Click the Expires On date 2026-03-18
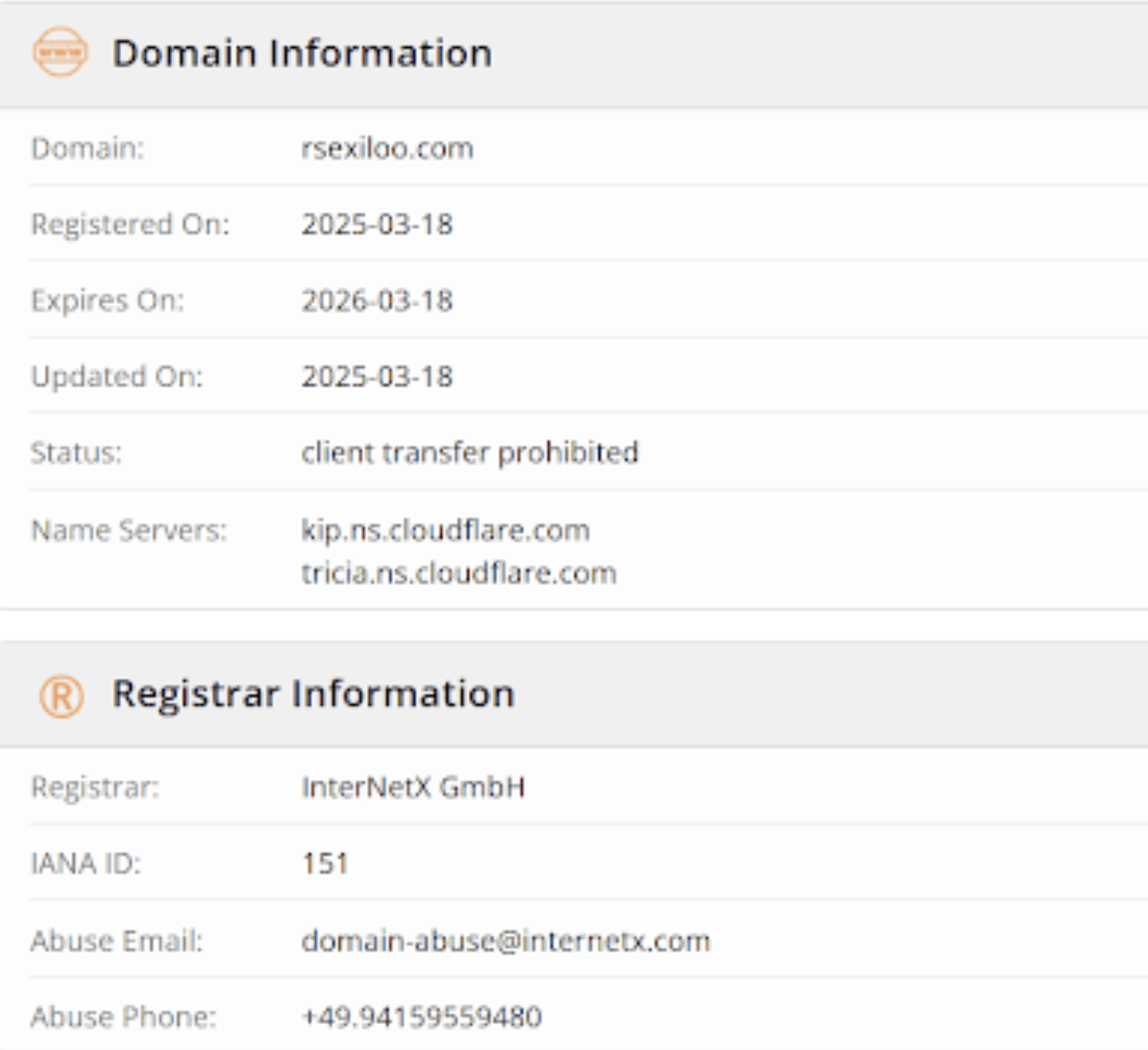The width and height of the screenshot is (1148, 1050). tap(377, 301)
